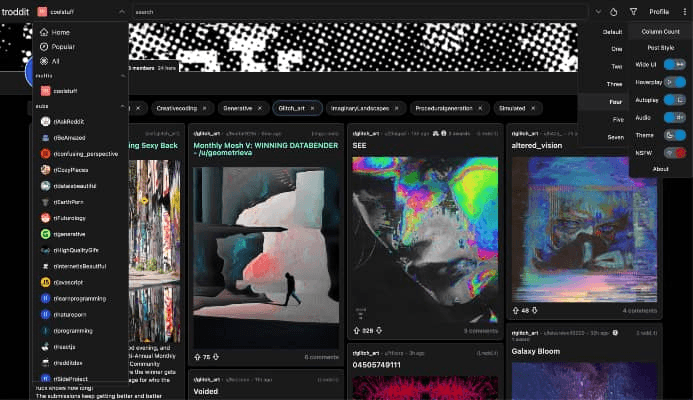Go to the Popular feed
Viewport: 693px width, 400px height.
tap(57, 47)
